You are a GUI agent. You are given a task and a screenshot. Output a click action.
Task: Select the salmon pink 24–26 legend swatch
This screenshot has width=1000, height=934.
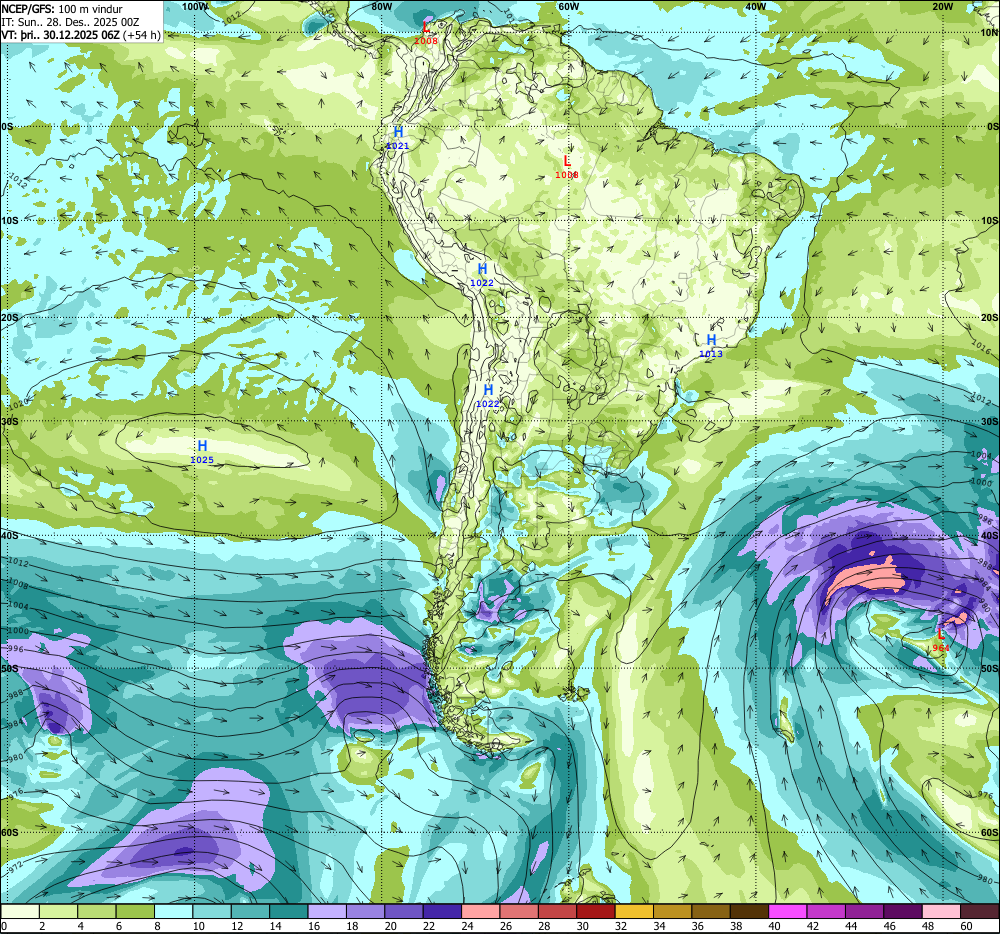481,911
